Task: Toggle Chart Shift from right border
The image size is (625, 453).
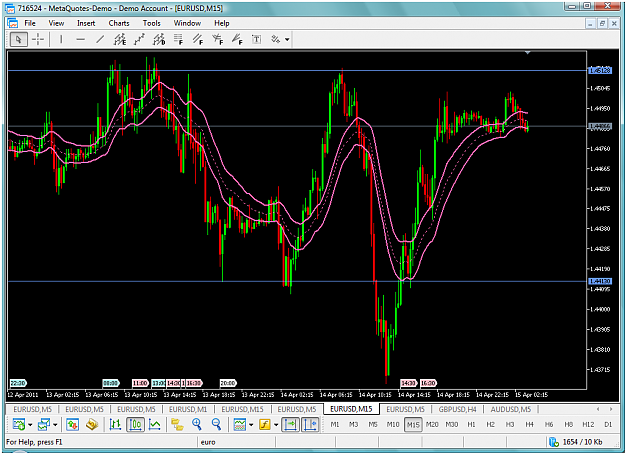Action: [310, 424]
